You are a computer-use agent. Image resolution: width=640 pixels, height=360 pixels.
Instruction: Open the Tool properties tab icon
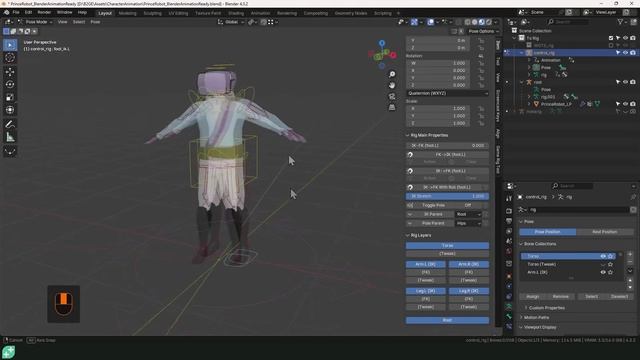tap(509, 199)
